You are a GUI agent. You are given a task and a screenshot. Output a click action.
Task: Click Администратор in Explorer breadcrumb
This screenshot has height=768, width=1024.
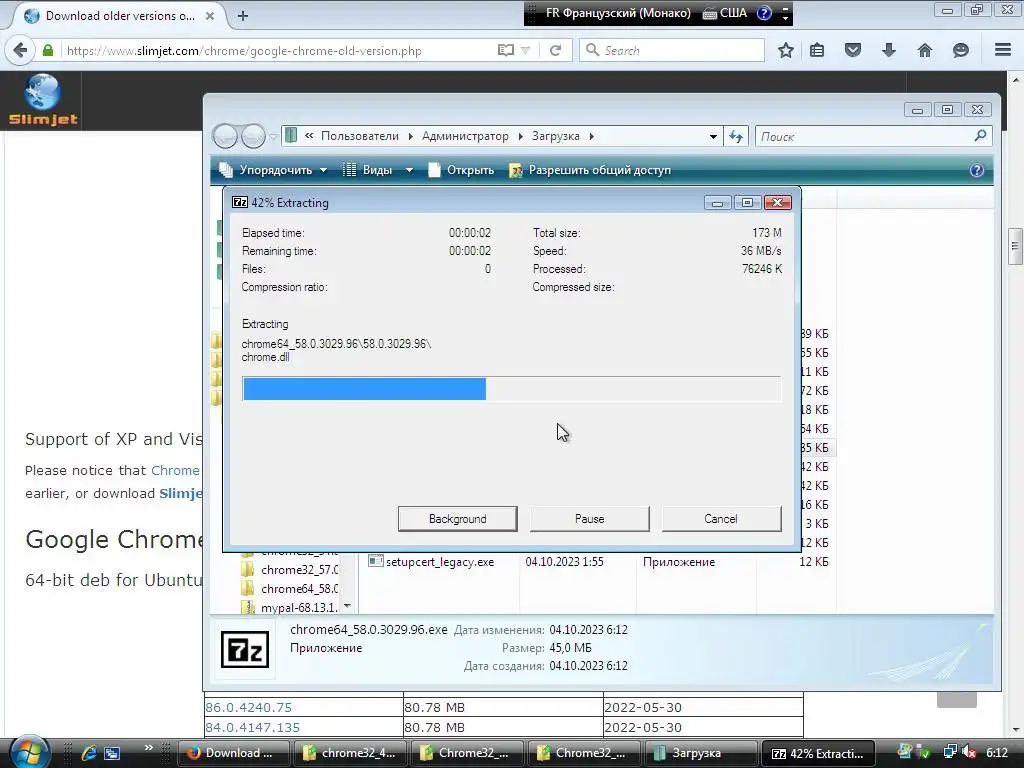[x=465, y=136]
